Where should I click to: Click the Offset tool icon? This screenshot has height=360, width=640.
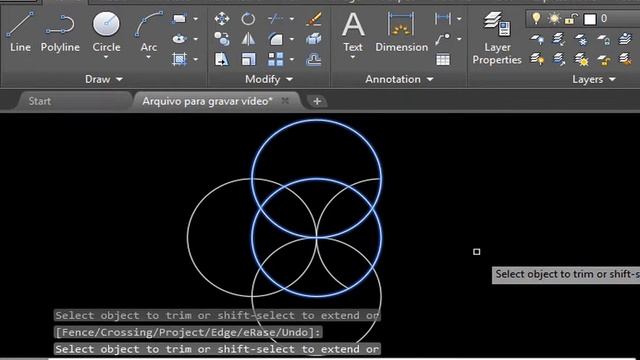tap(313, 60)
